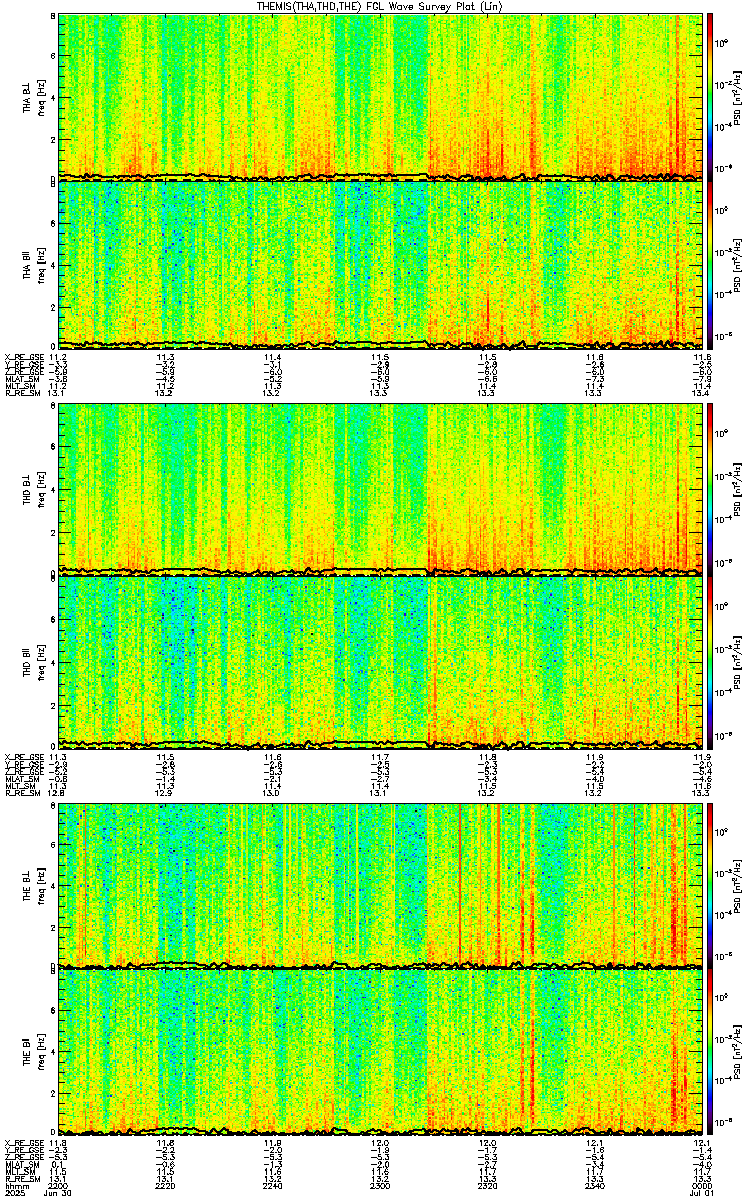Open the THE B-perpendicular spectrogram panel
This screenshot has height=1200, width=750.
(380, 884)
